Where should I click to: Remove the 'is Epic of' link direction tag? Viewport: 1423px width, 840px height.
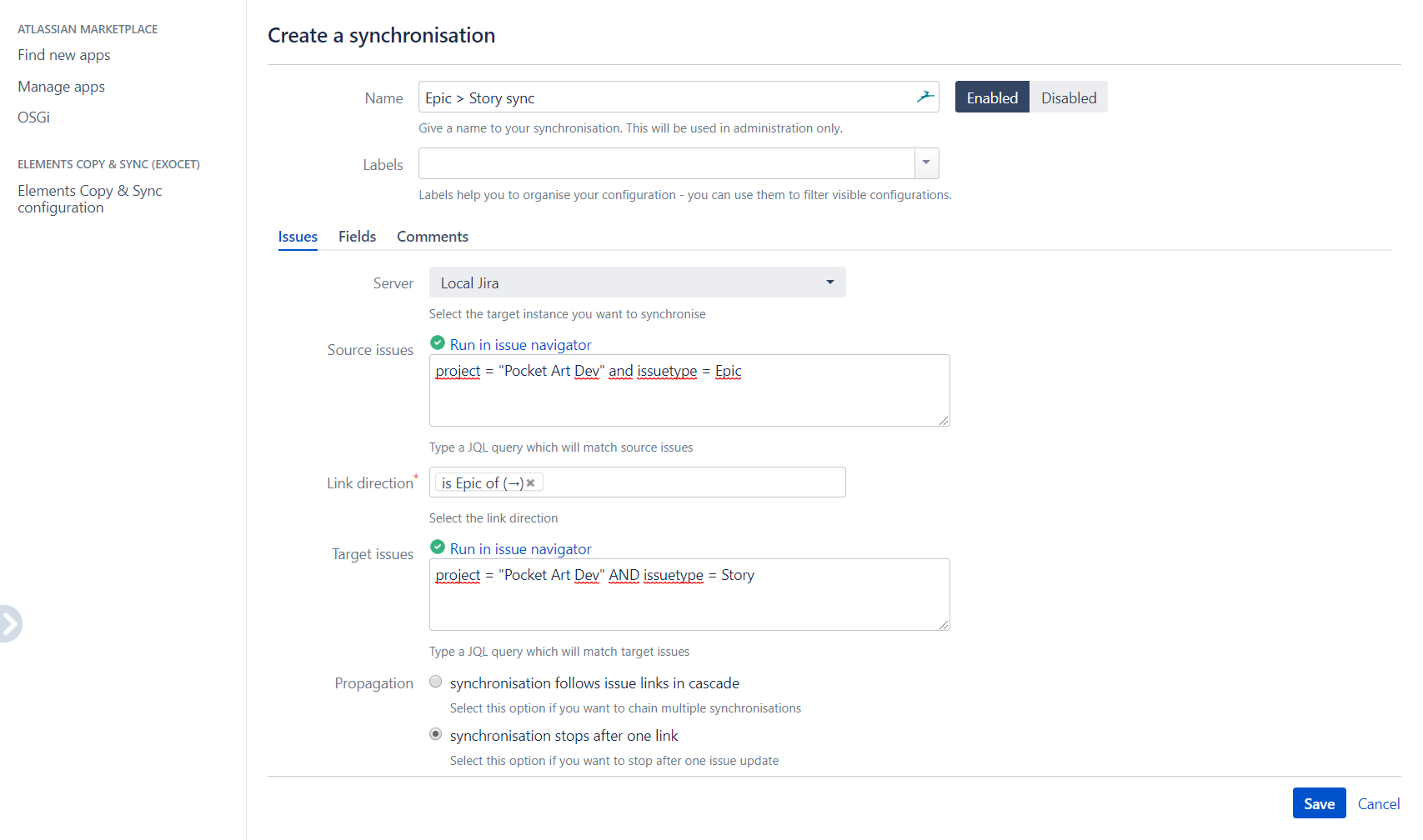coord(530,483)
